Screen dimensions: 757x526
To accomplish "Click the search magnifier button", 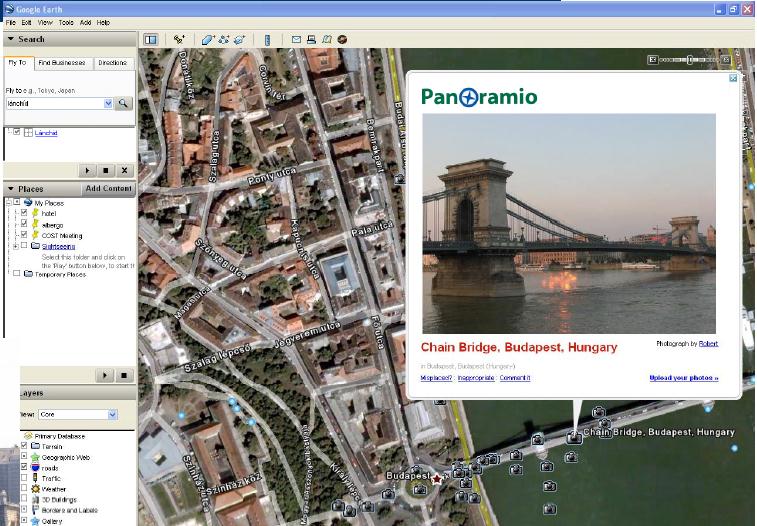I will pyautogui.click(x=124, y=103).
